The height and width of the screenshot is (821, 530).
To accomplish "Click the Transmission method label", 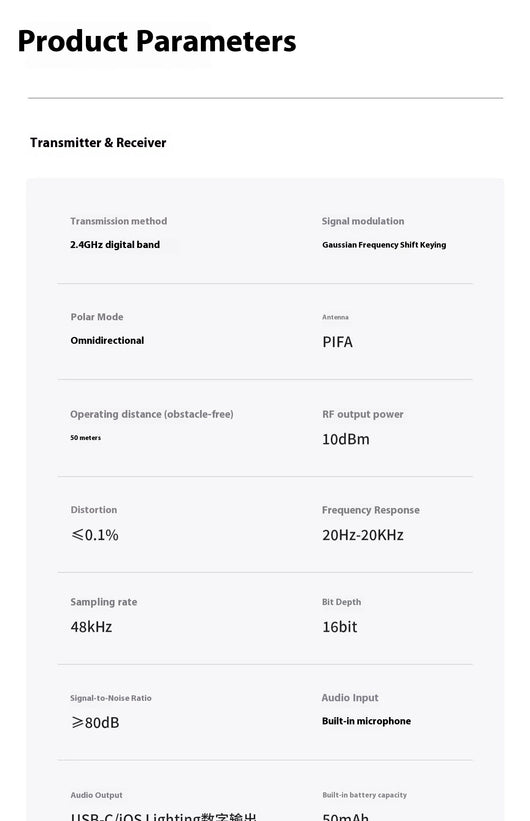I will (x=119, y=221).
